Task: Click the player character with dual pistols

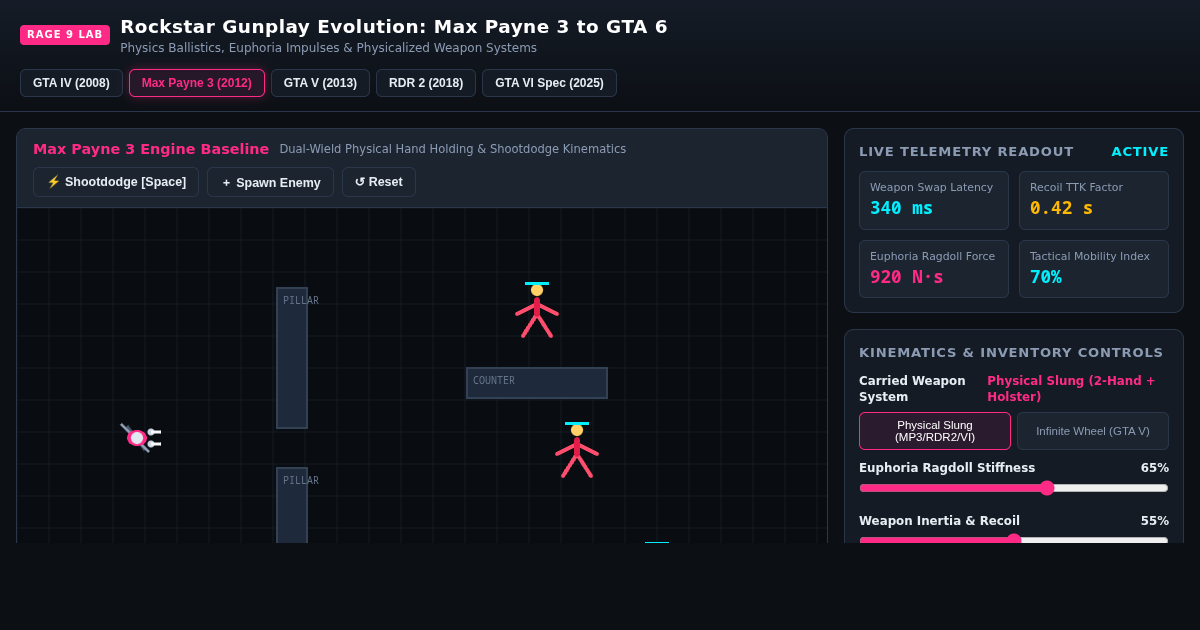Action: (x=140, y=438)
